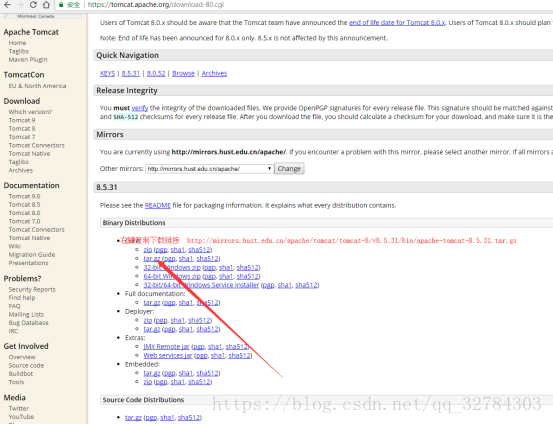Open Presentations sidebar link
The width and height of the screenshot is (553, 424).
coord(29,263)
